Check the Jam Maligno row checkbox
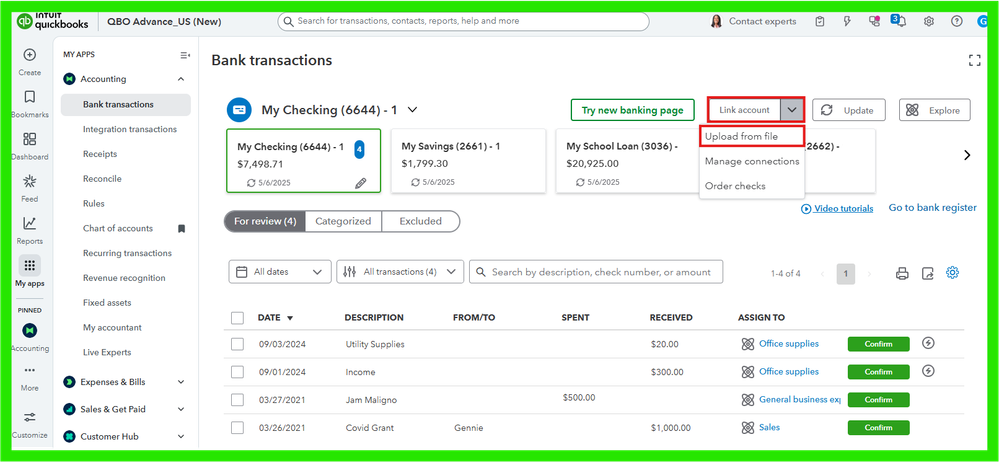Screen dimensions: 999x462 [x=238, y=400]
